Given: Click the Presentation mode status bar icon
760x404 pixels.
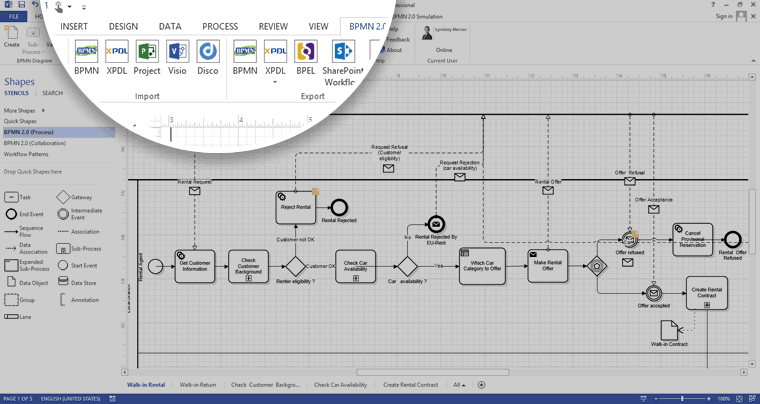Looking at the screenshot, I should pos(644,399).
